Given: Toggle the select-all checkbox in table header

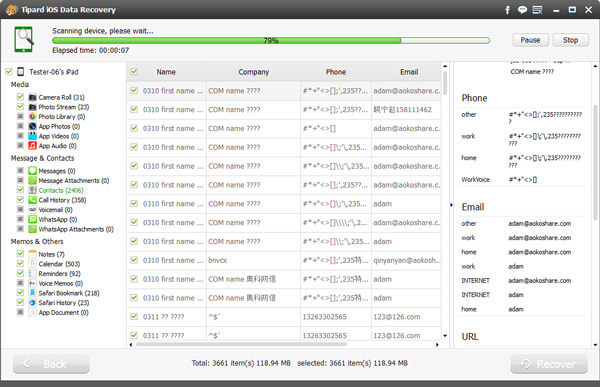Looking at the screenshot, I should 134,72.
